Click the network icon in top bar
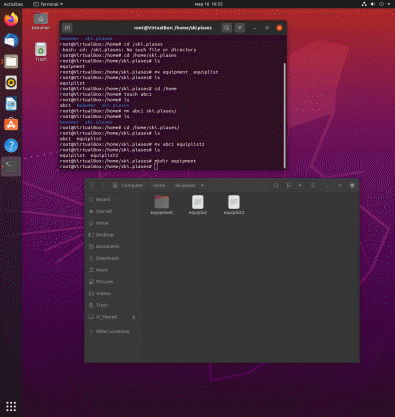This screenshot has width=395, height=417. [x=364, y=4]
